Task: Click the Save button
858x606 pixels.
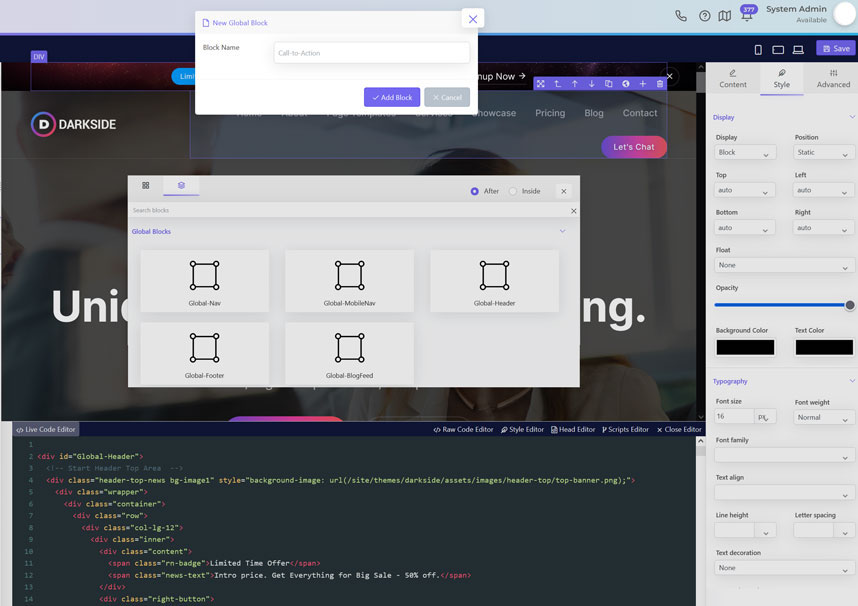Action: point(835,47)
